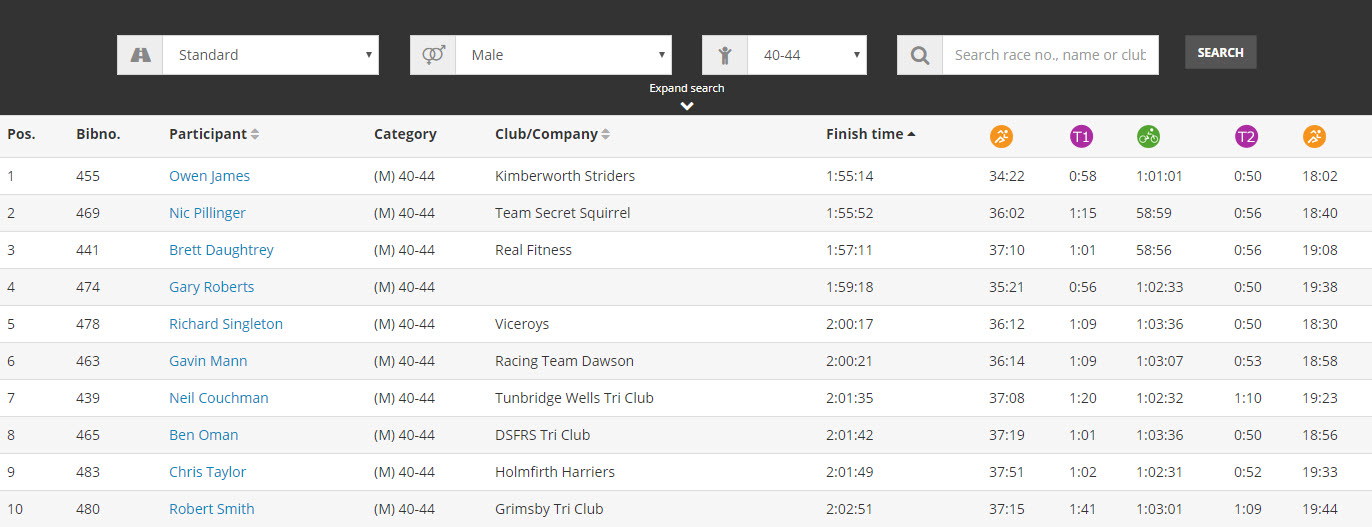This screenshot has height=527, width=1372.
Task: Click the purple T1 transition icon
Action: [1081, 137]
